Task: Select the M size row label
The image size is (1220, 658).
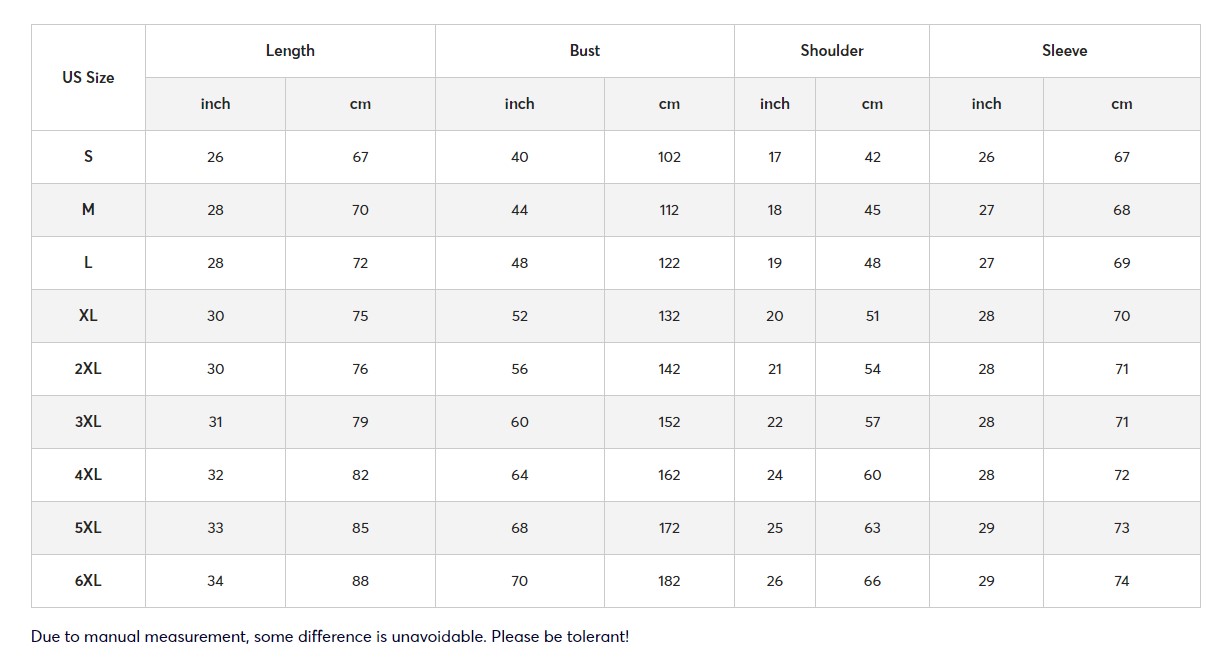Action: (x=88, y=209)
